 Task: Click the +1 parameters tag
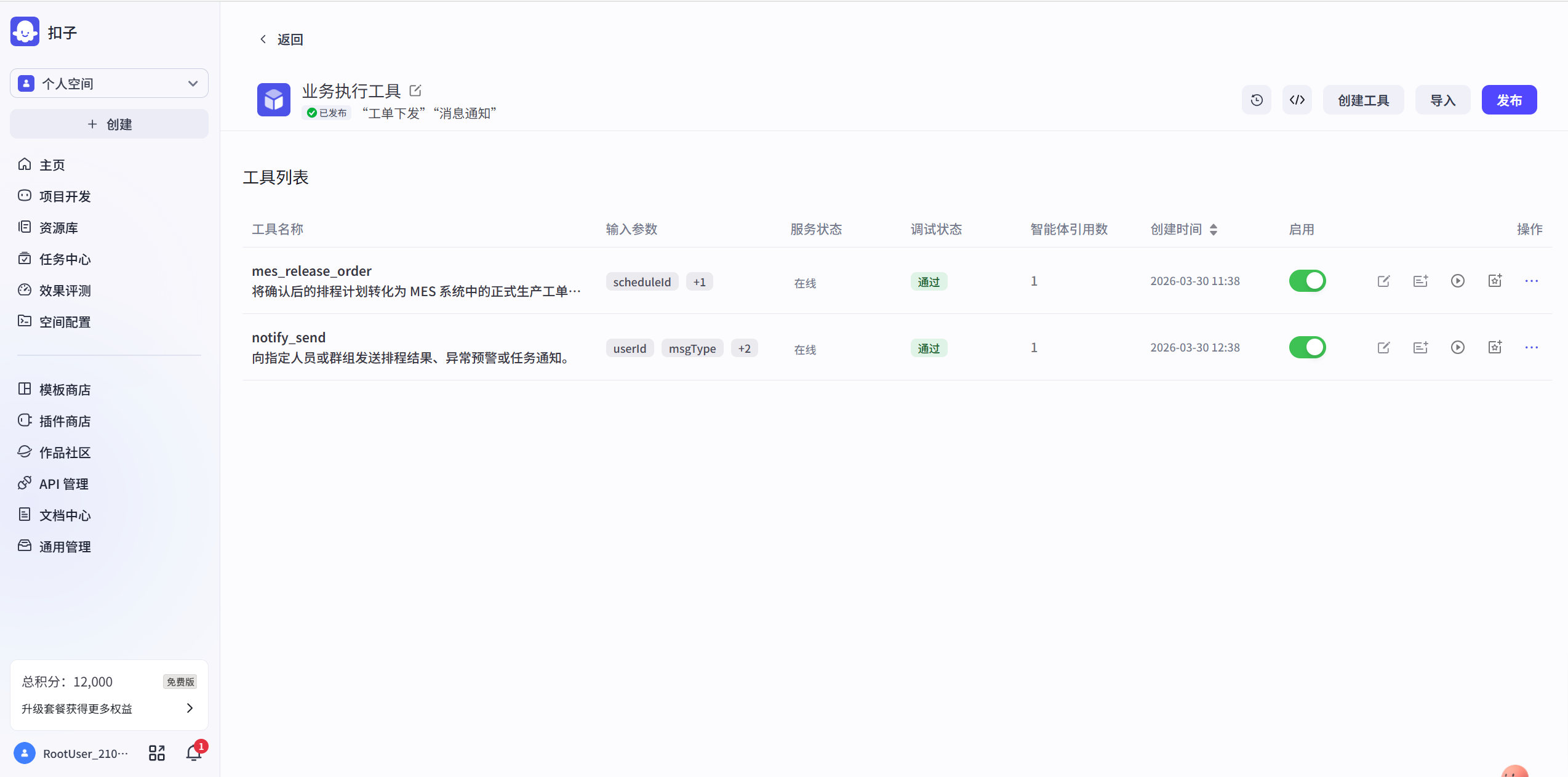699,281
